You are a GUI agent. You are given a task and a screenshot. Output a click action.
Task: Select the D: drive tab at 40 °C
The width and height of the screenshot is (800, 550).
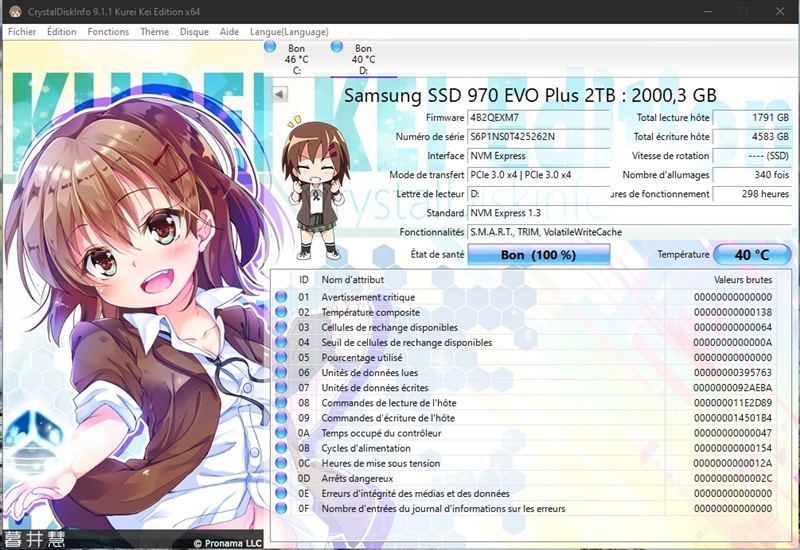tap(363, 59)
